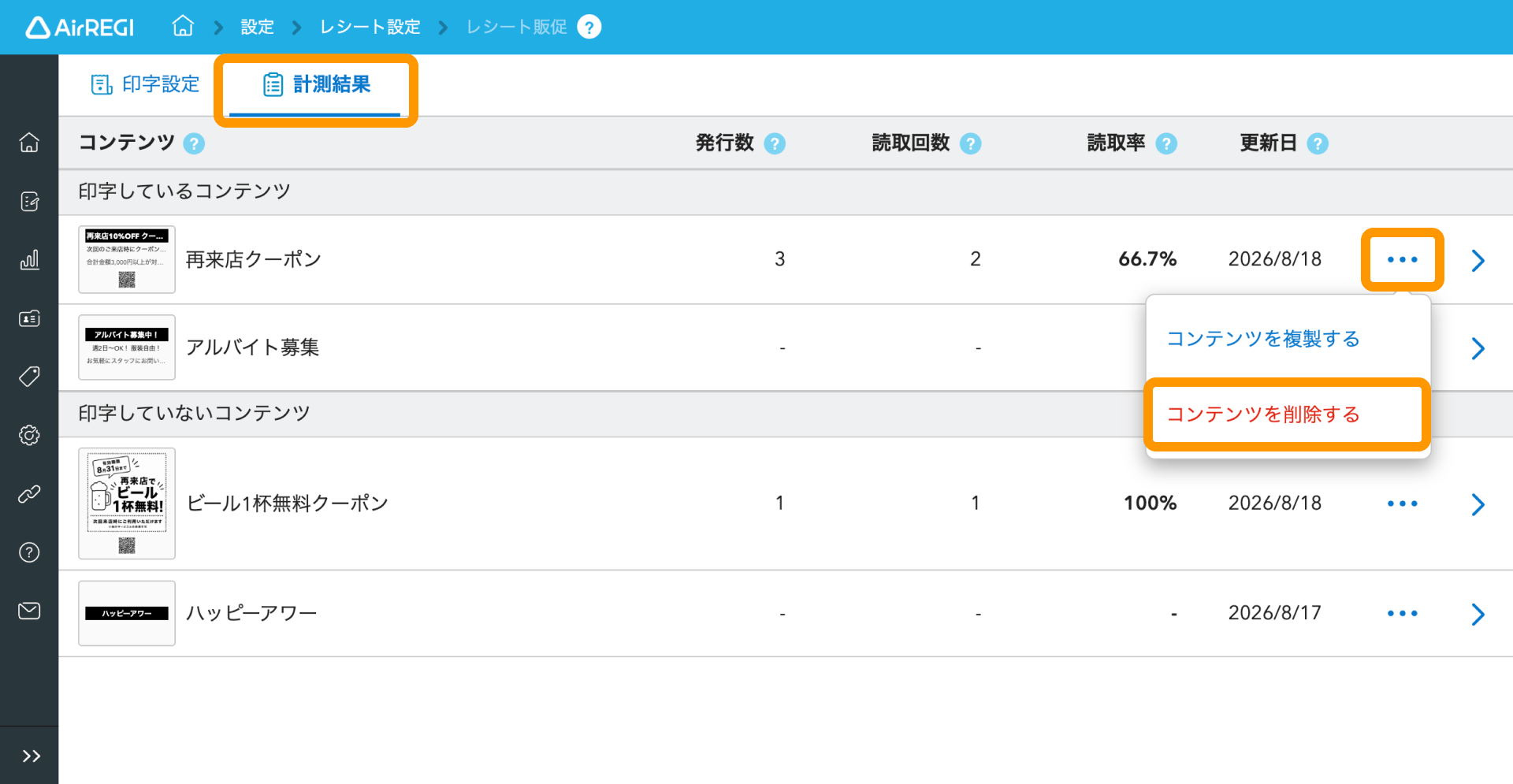
Task: Choose コンテンツを削除する from the menu
Action: 1263,414
